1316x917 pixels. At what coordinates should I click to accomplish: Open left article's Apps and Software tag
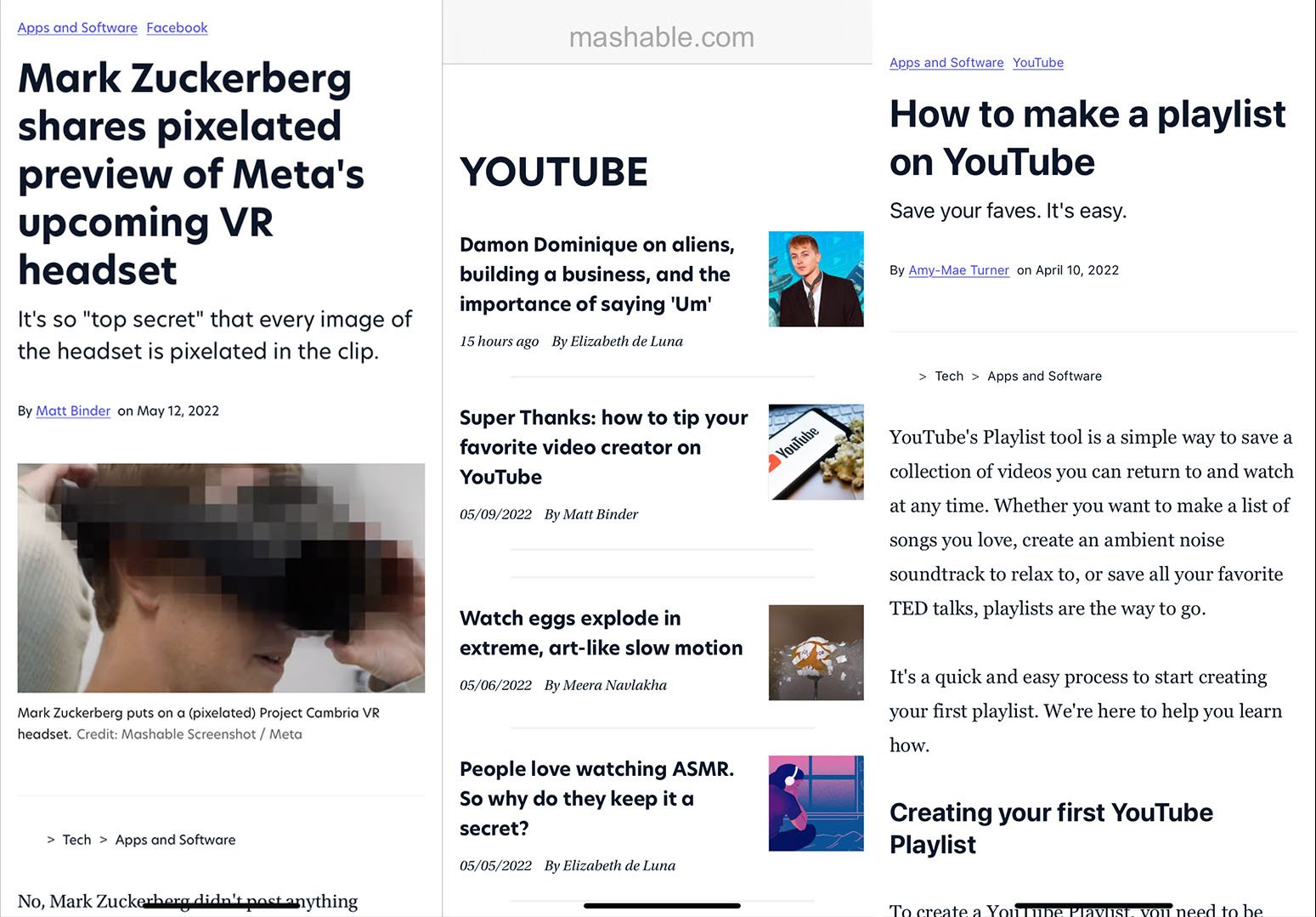click(x=77, y=27)
